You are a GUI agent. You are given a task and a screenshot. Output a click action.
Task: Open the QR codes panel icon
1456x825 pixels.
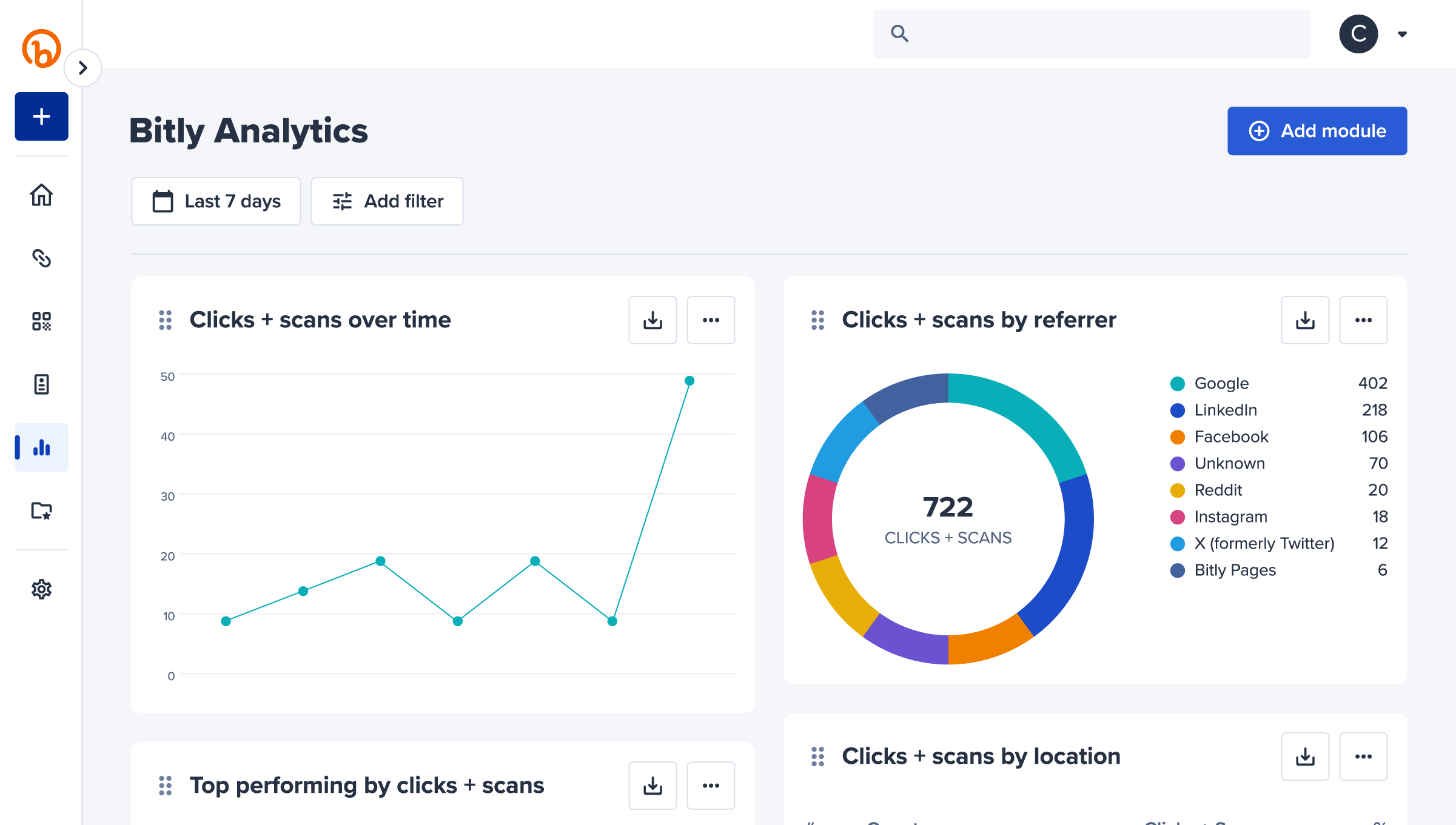tap(40, 321)
